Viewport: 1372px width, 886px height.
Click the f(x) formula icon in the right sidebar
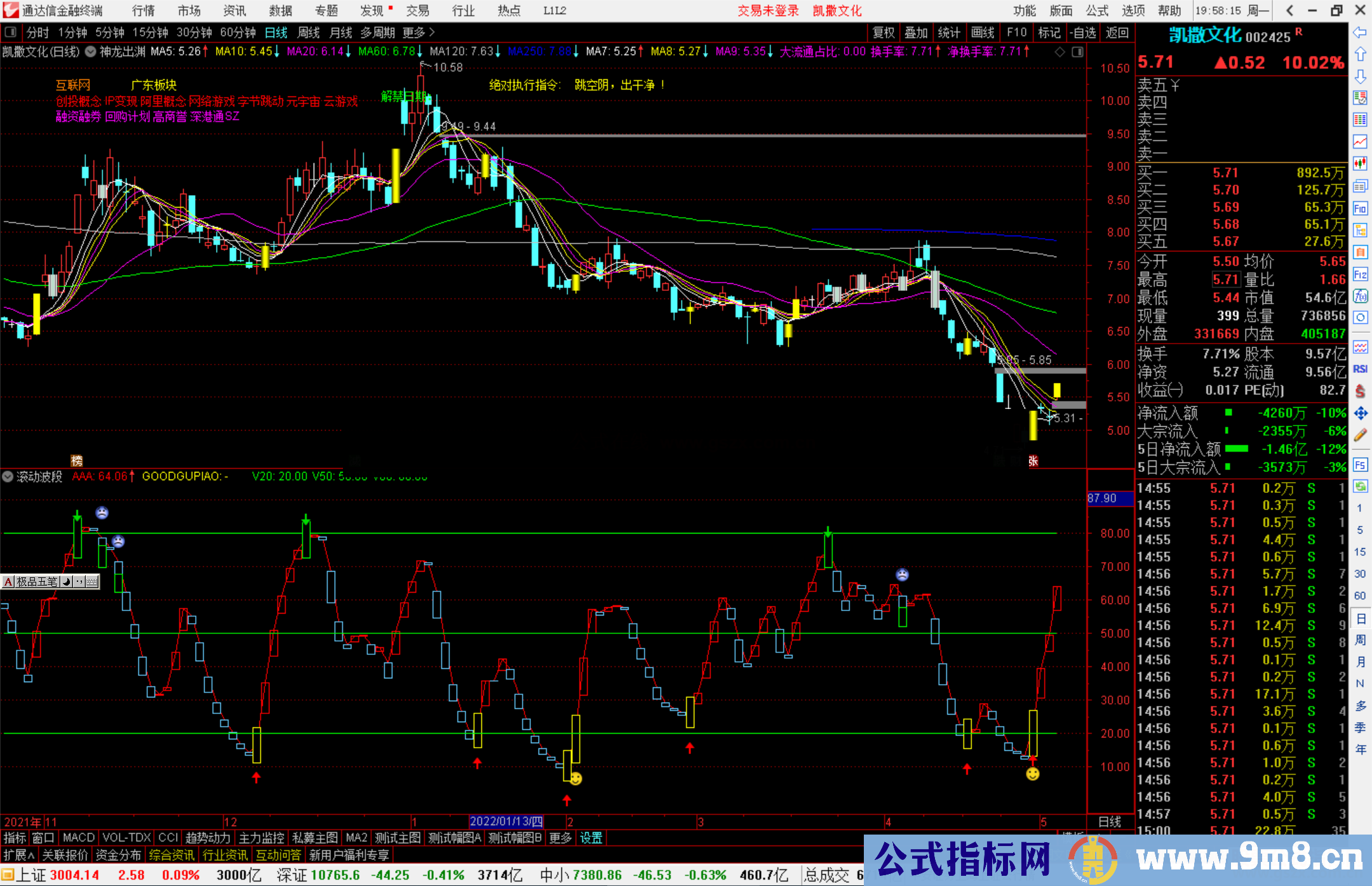pos(1360,296)
